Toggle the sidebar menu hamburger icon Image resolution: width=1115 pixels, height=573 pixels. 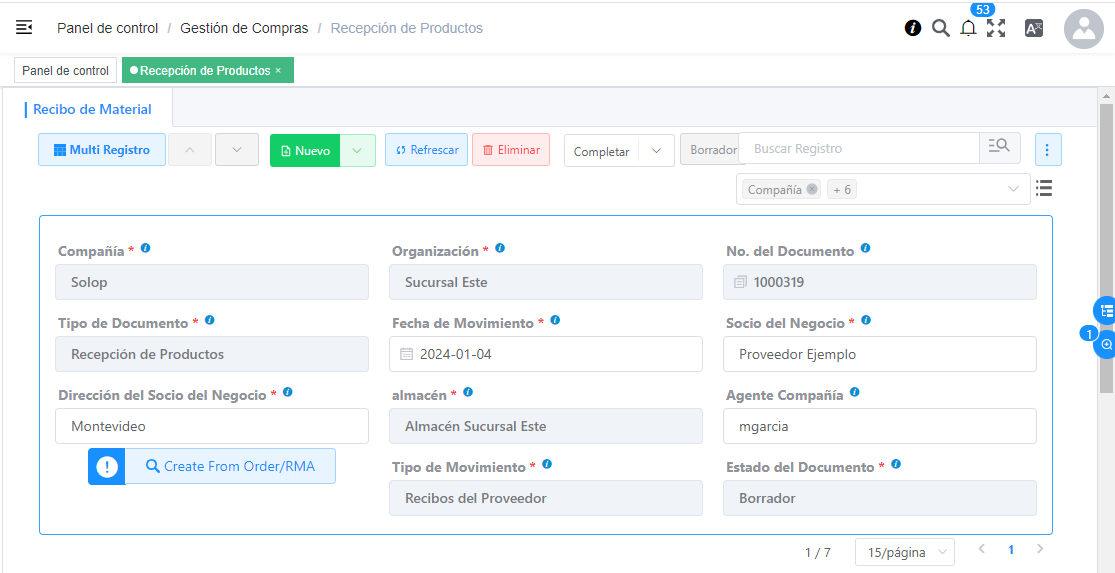tap(24, 28)
